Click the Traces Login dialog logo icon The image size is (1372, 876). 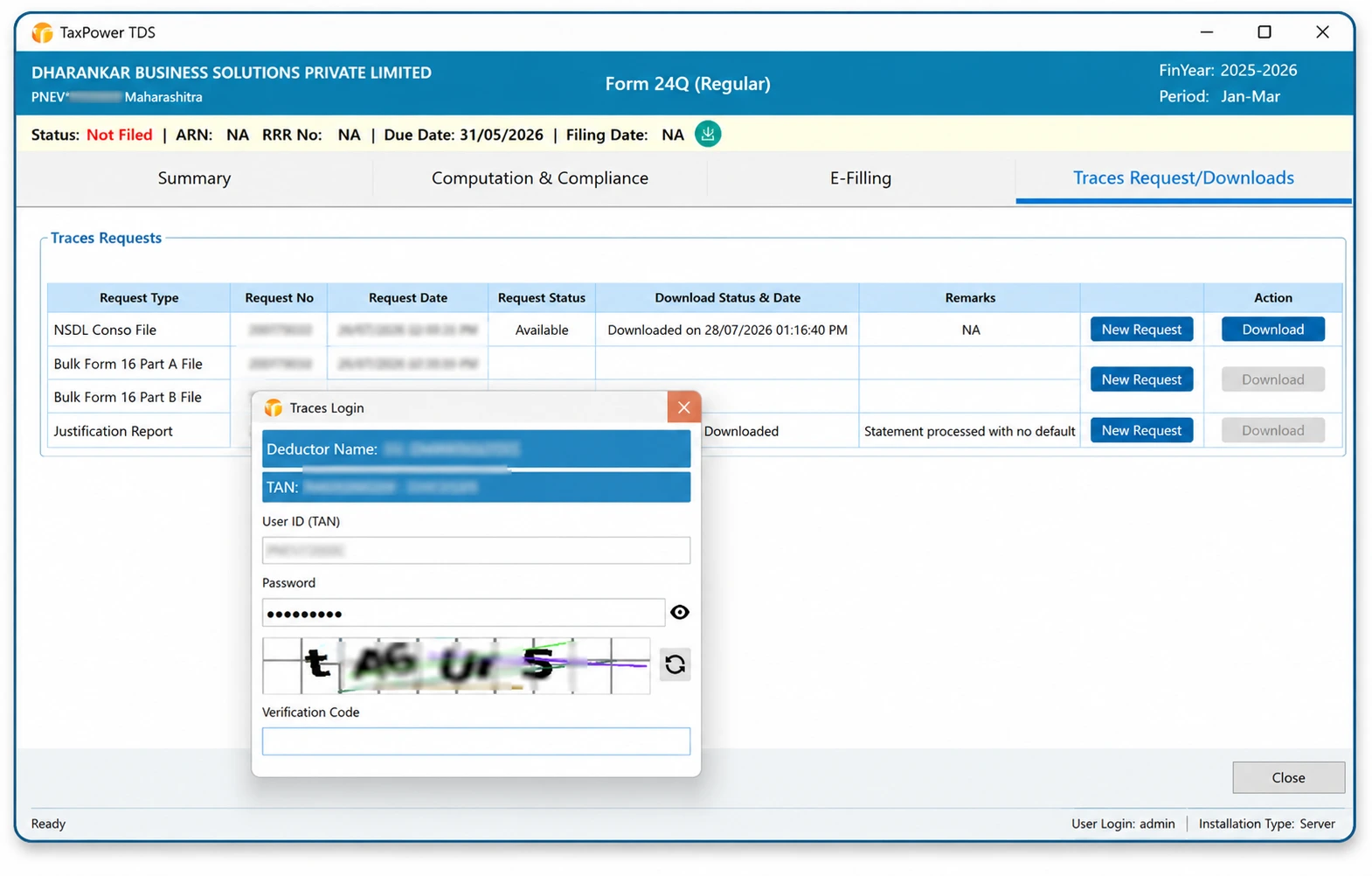(x=274, y=407)
